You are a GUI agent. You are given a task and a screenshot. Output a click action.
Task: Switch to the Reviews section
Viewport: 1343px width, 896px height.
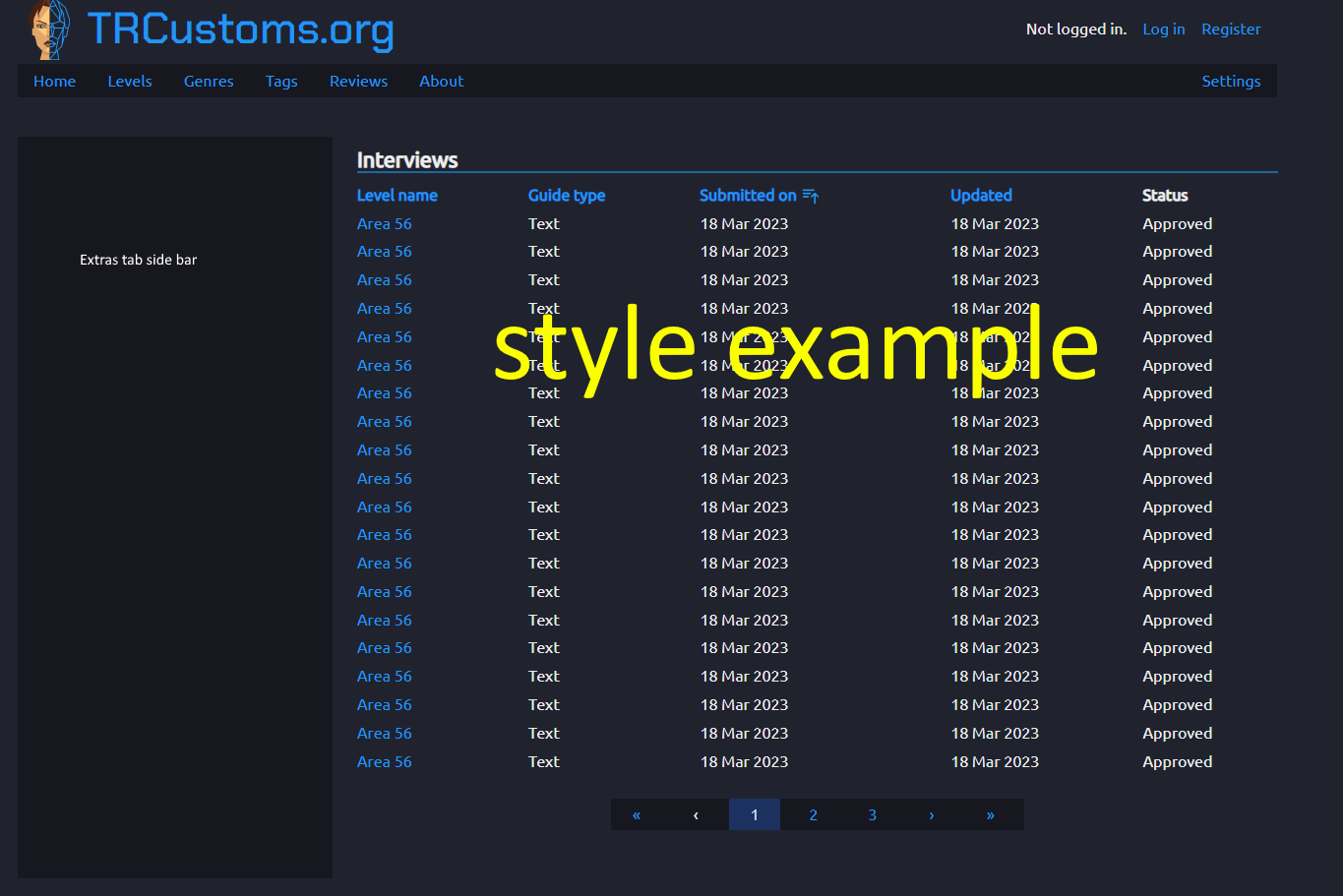pos(358,81)
